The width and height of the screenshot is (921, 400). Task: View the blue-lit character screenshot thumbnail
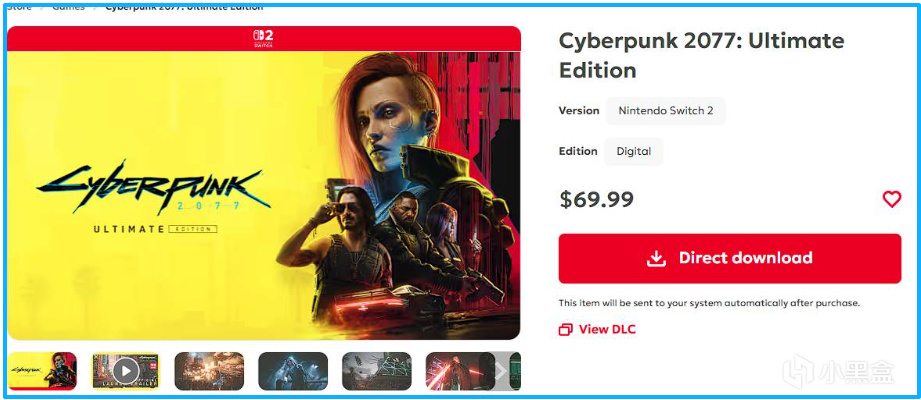[x=293, y=371]
